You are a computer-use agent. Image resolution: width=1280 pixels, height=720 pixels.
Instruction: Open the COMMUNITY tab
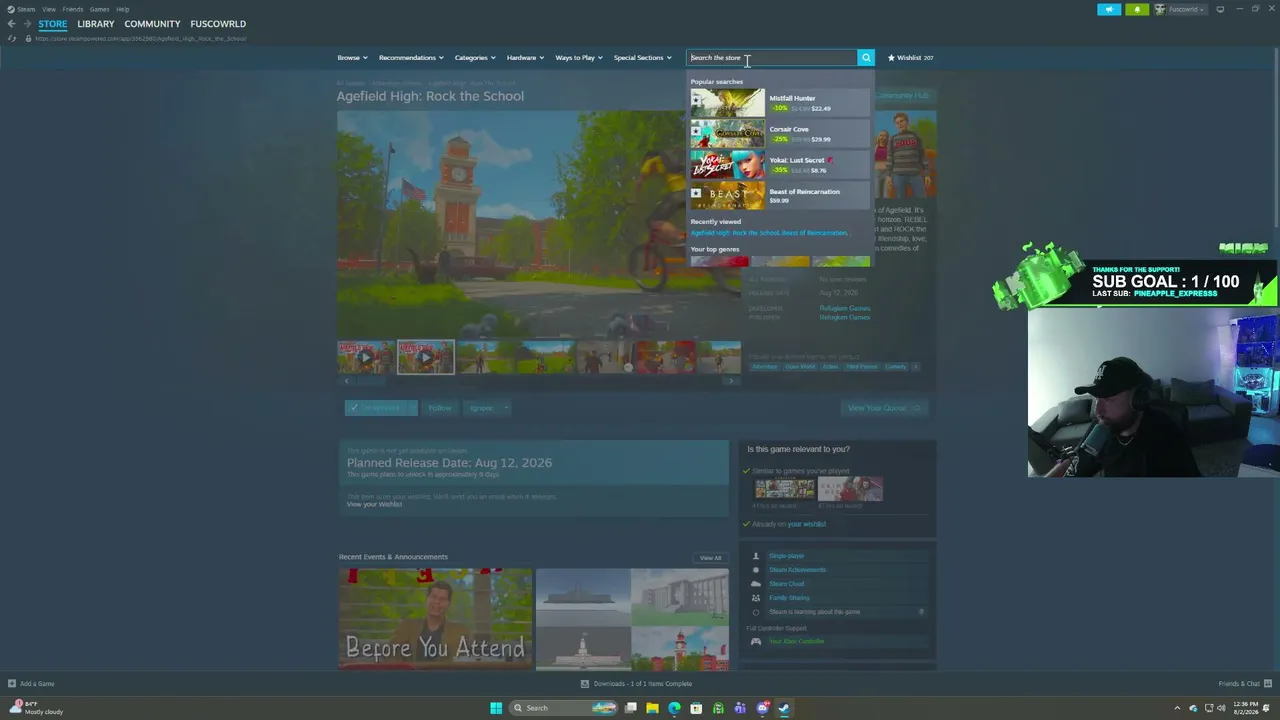tap(153, 24)
